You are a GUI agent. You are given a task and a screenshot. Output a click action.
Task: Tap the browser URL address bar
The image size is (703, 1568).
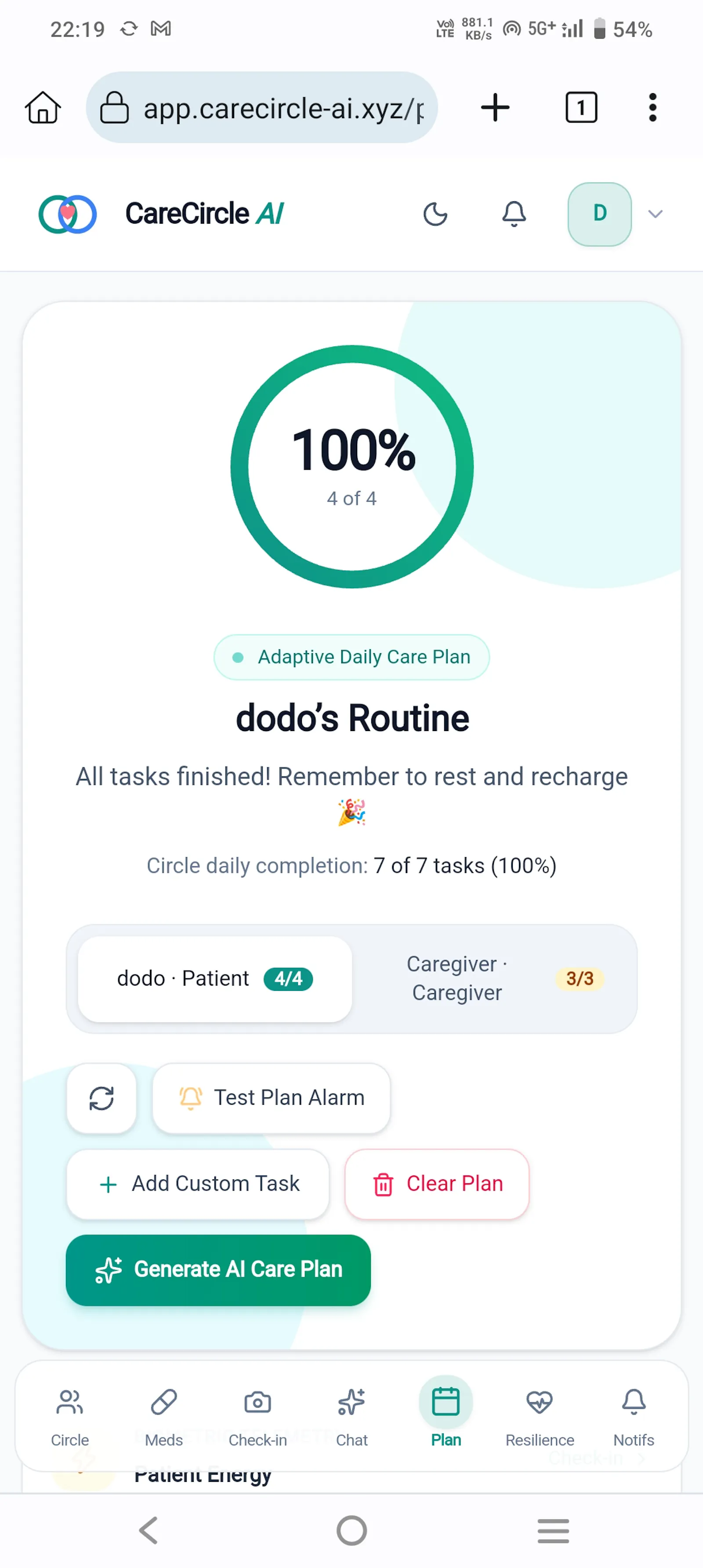(x=262, y=108)
